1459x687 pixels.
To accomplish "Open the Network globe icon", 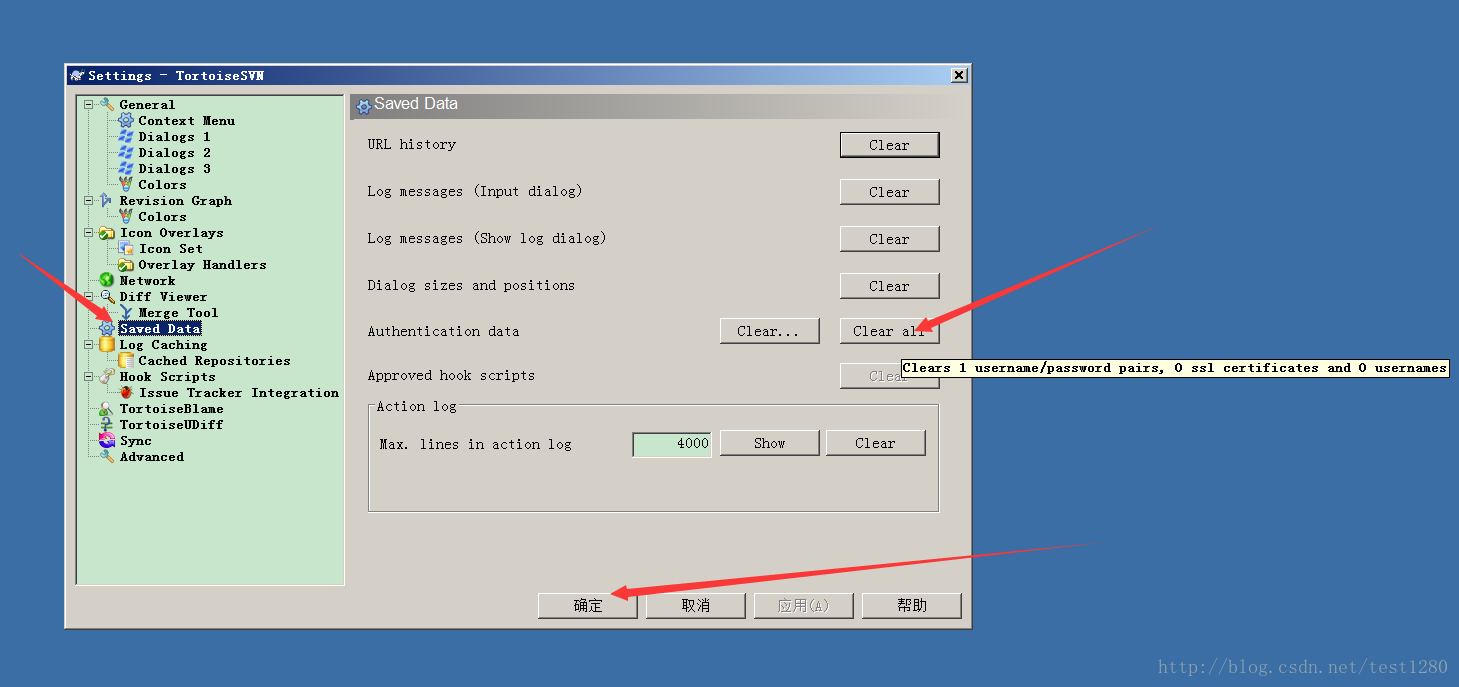I will pos(107,280).
